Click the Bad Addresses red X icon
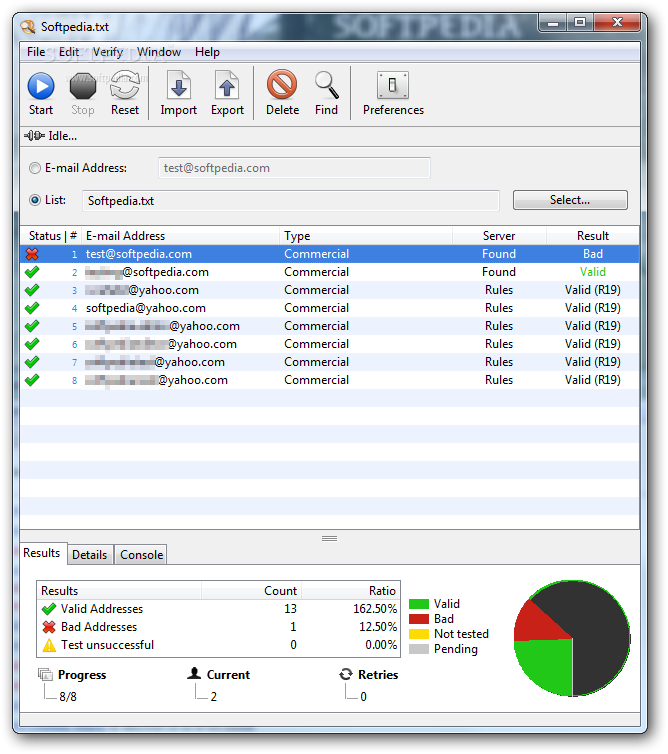Screen dimensions: 668x754 tap(49, 627)
